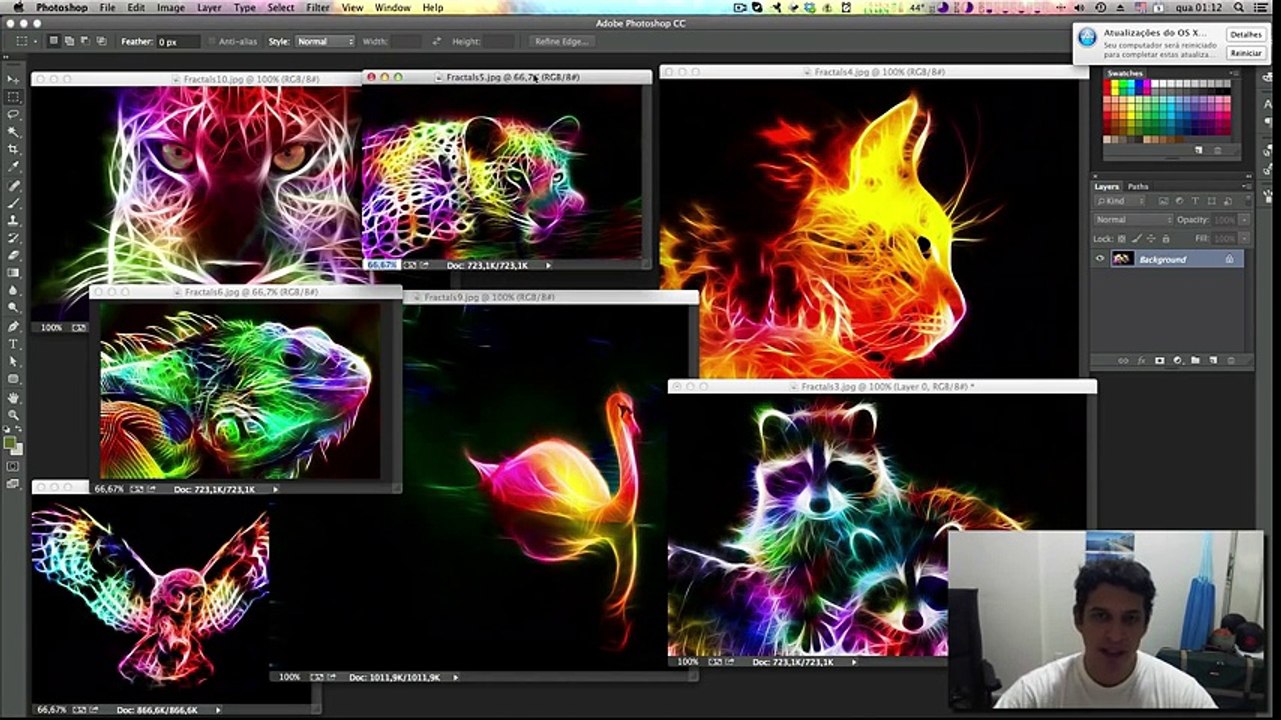Toggle New selection mode button
The image size is (1281, 720).
pos(54,42)
